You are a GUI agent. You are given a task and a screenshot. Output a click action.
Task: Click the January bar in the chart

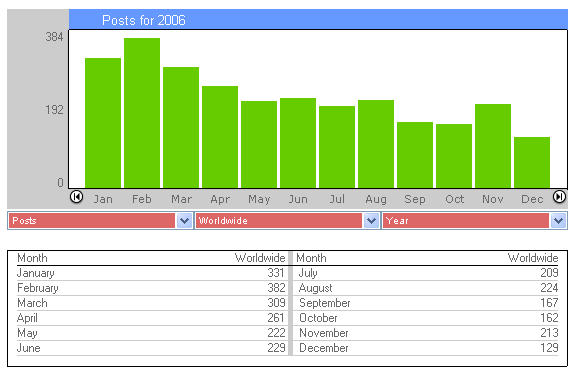tap(103, 123)
